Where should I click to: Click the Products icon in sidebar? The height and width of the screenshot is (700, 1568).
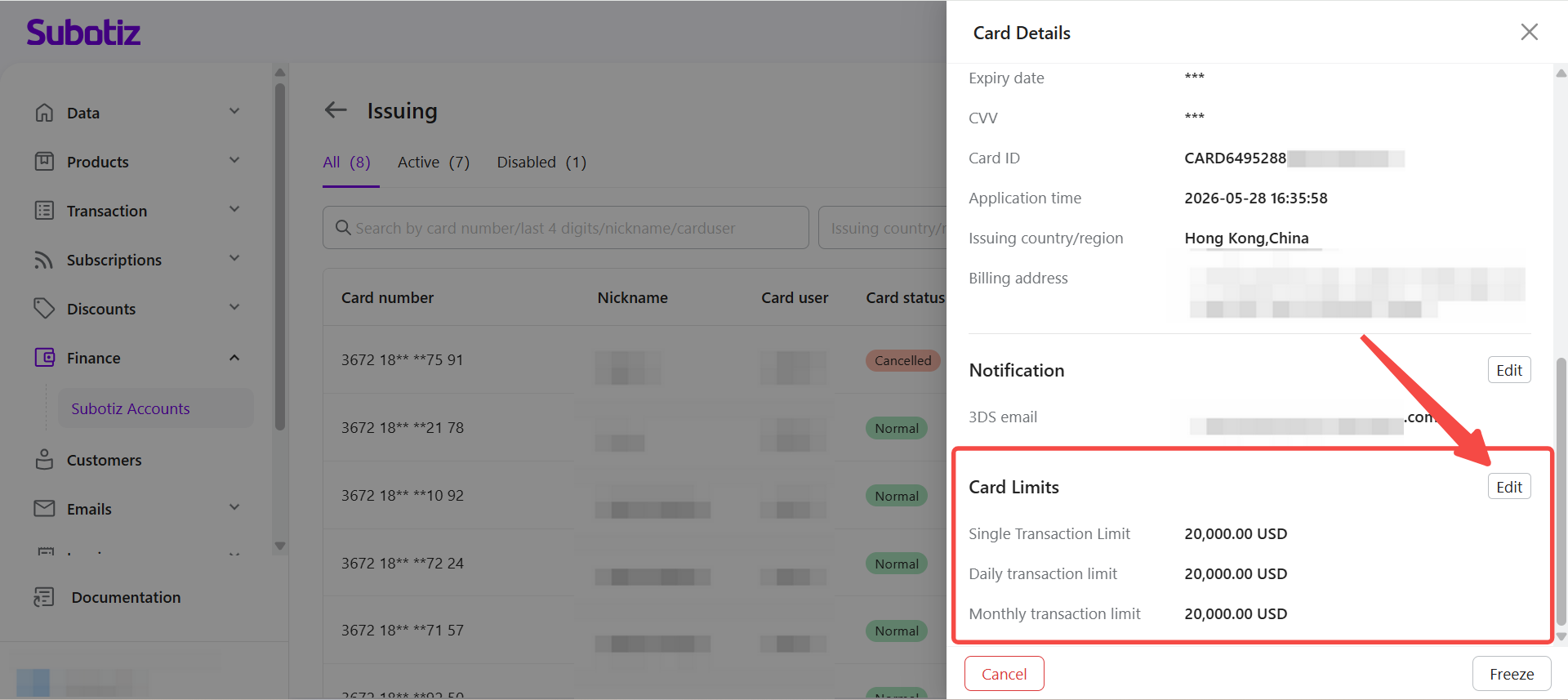[44, 162]
